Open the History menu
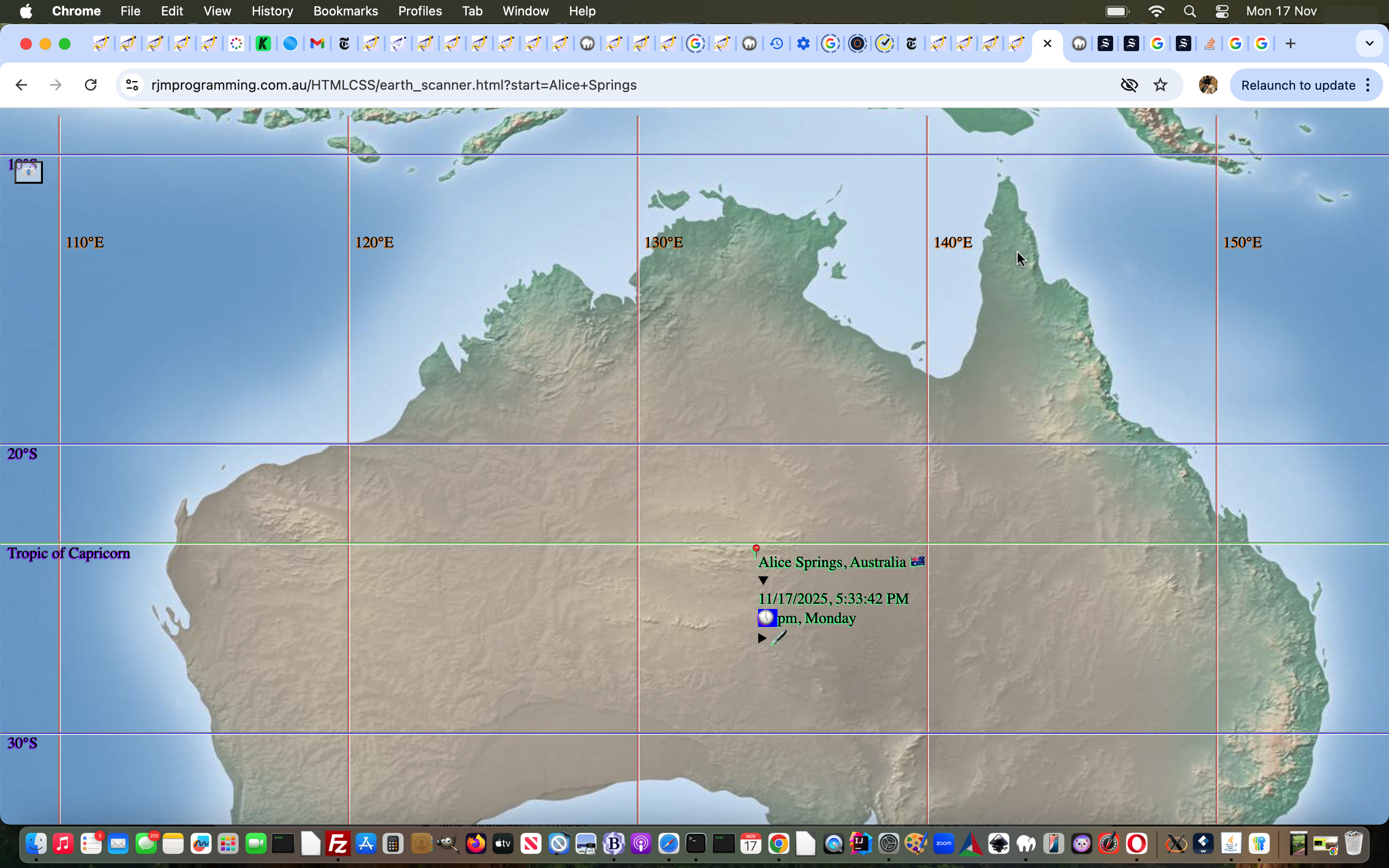Image resolution: width=1389 pixels, height=868 pixels. click(x=271, y=11)
